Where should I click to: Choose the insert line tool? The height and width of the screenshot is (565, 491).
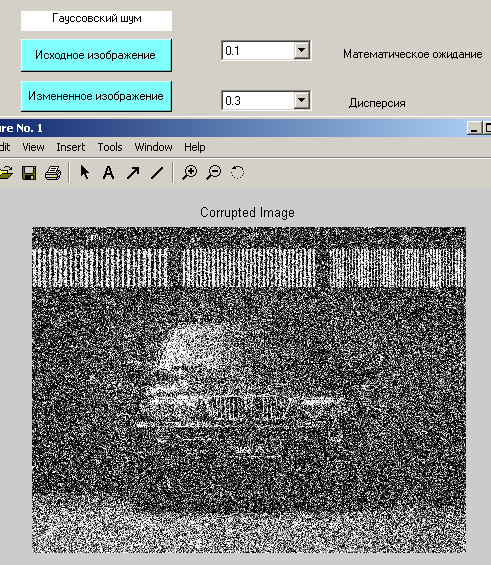157,173
